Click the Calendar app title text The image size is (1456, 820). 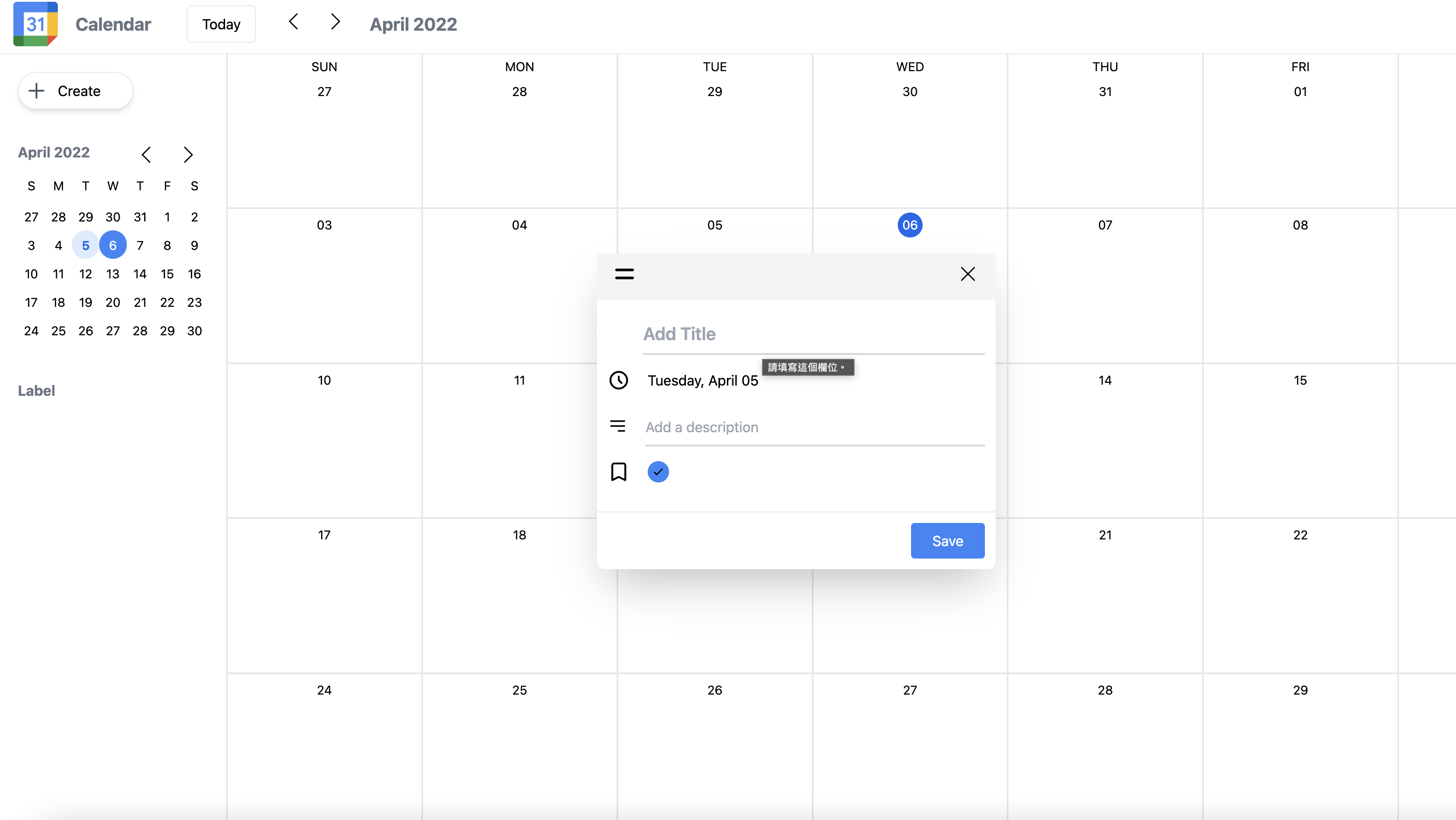pos(113,24)
